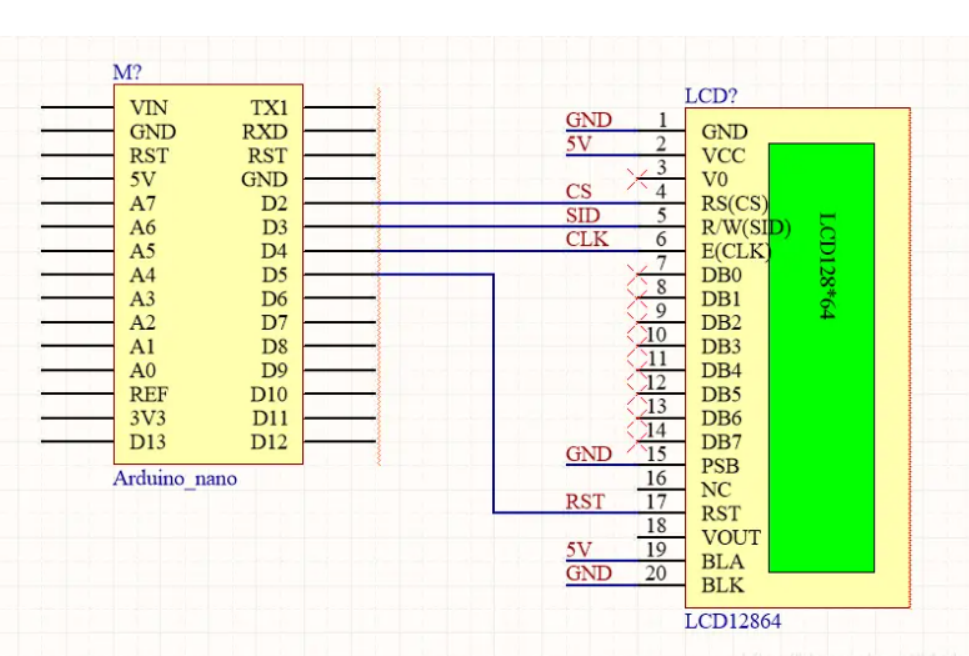Select the LCD? designator text

click(x=711, y=96)
